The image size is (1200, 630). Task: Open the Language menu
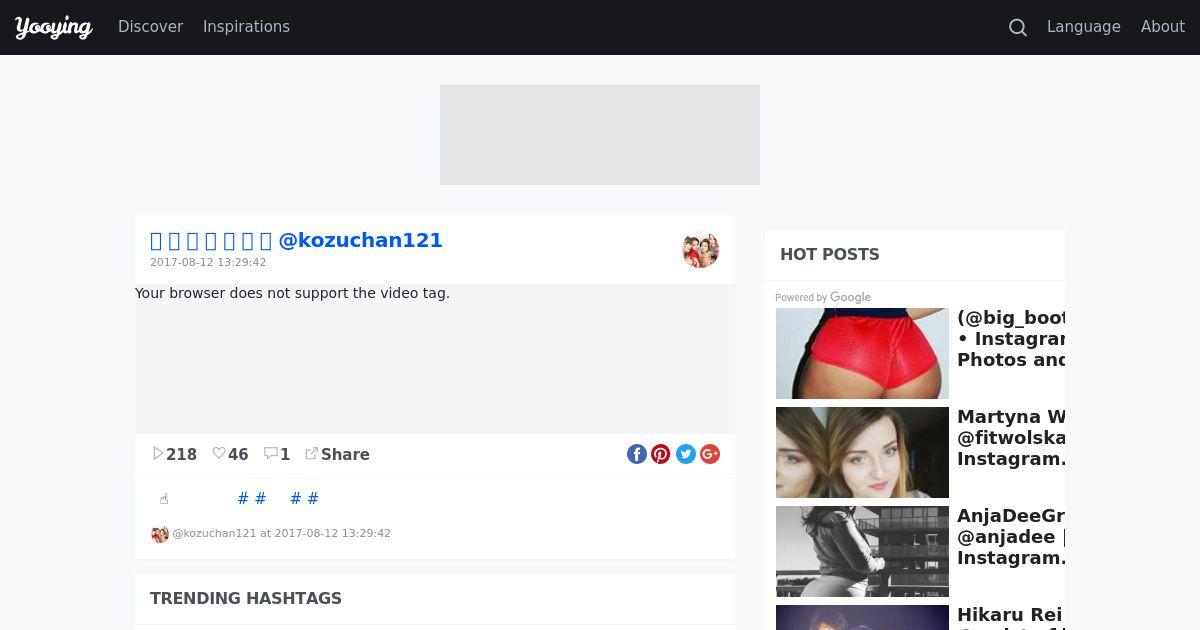pos(1083,27)
